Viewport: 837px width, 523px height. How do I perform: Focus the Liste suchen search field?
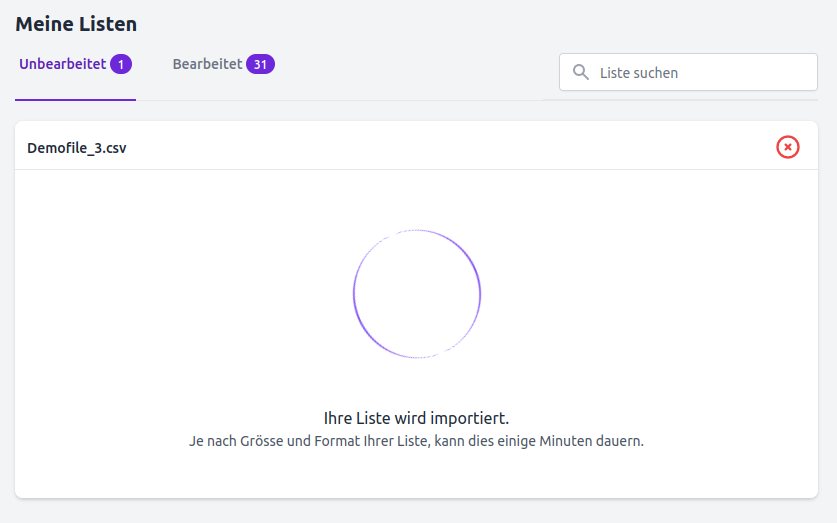pyautogui.click(x=688, y=72)
